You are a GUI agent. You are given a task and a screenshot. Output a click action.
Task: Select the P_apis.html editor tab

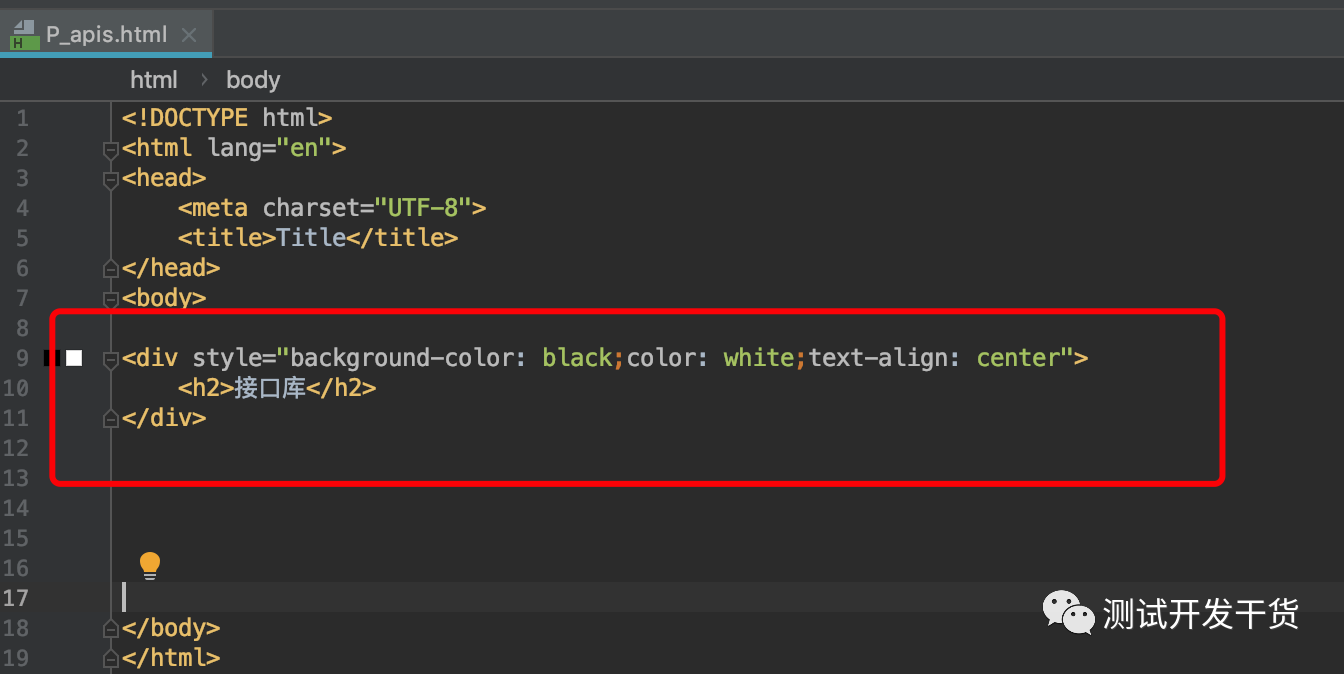tap(106, 34)
